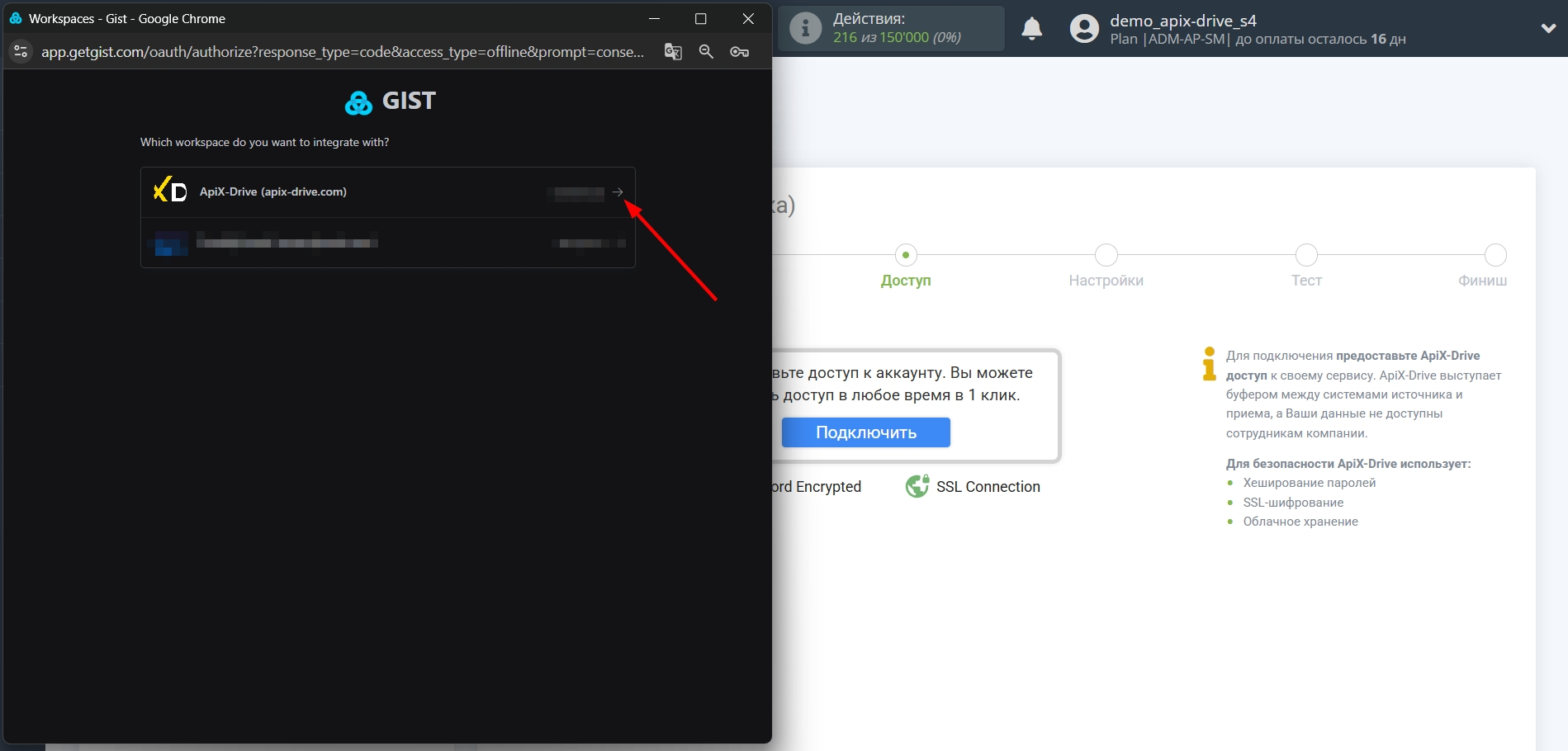Open the translate page icon

click(673, 52)
